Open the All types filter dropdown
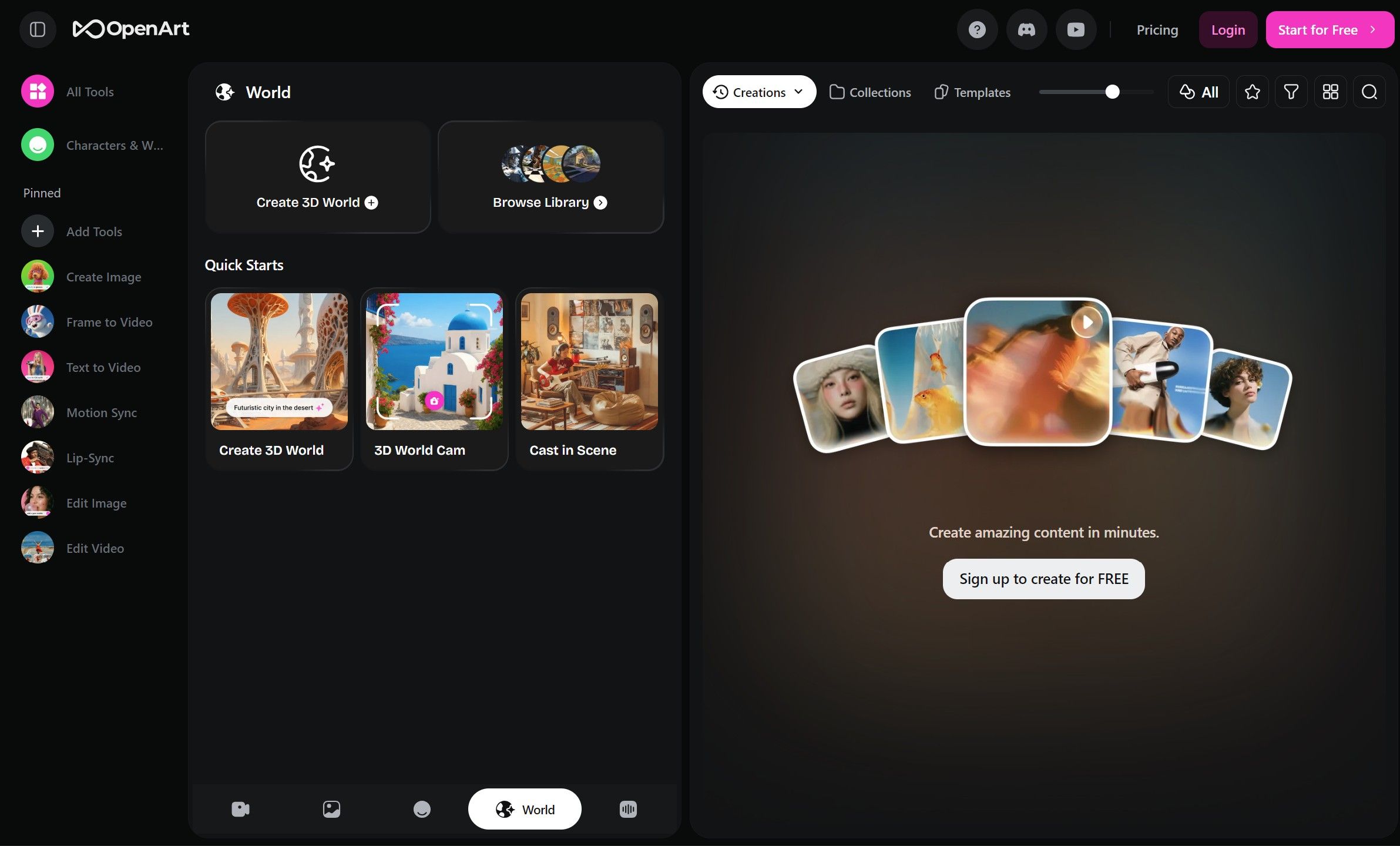This screenshot has height=846, width=1400. [1198, 92]
